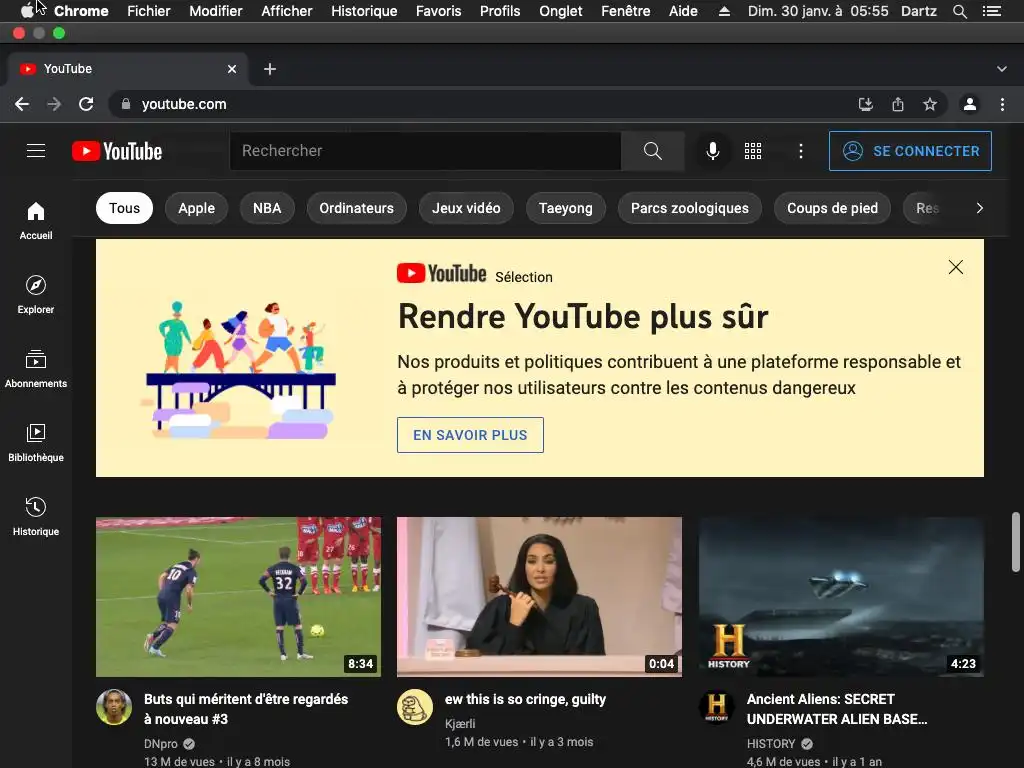The height and width of the screenshot is (768, 1024).
Task: Open the YouTube hamburger guide menu
Action: (36, 151)
